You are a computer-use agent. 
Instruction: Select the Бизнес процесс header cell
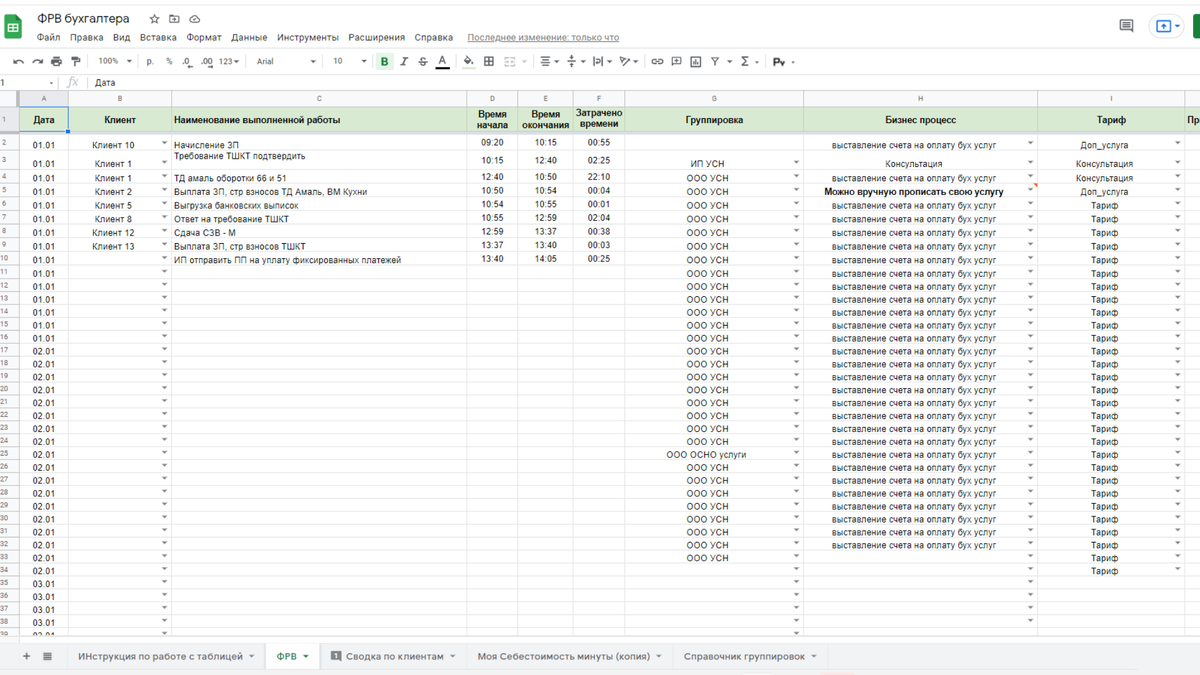point(920,120)
